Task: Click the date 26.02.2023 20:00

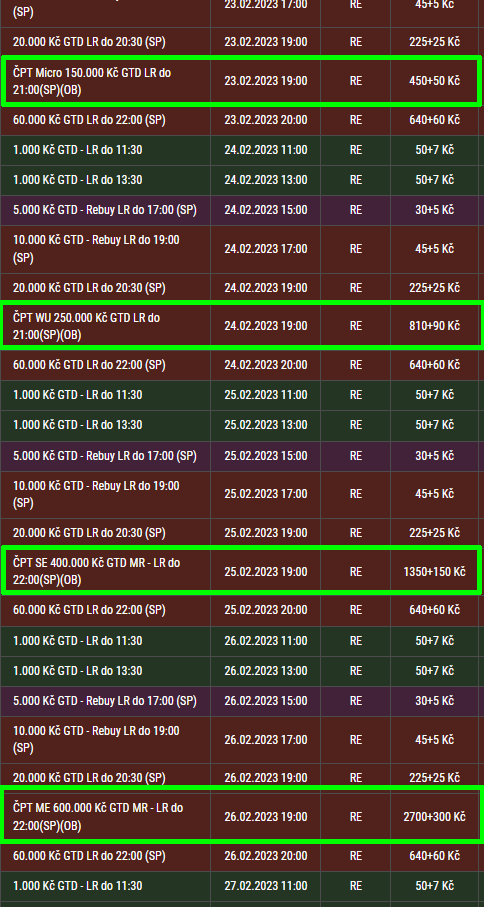Action: (x=265, y=856)
